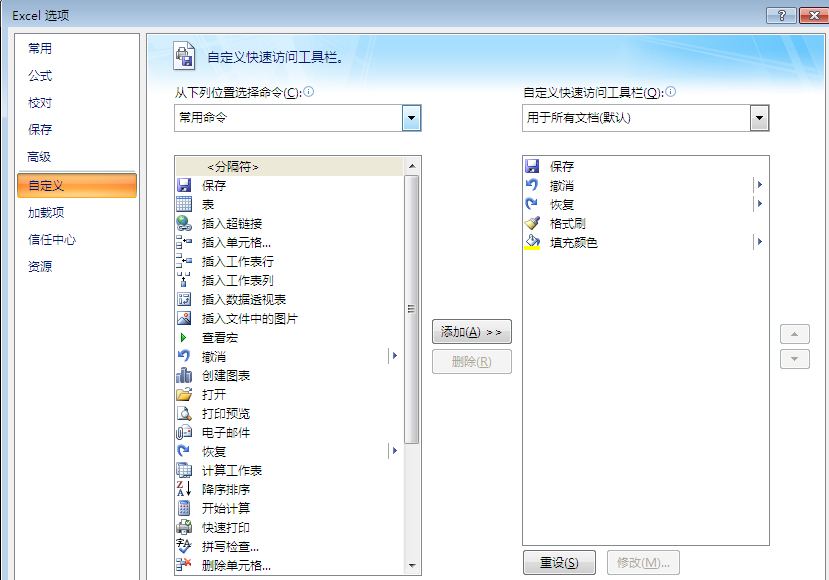Click the 添加(A) >> button
Image resolution: width=829 pixels, height=580 pixels.
(472, 332)
